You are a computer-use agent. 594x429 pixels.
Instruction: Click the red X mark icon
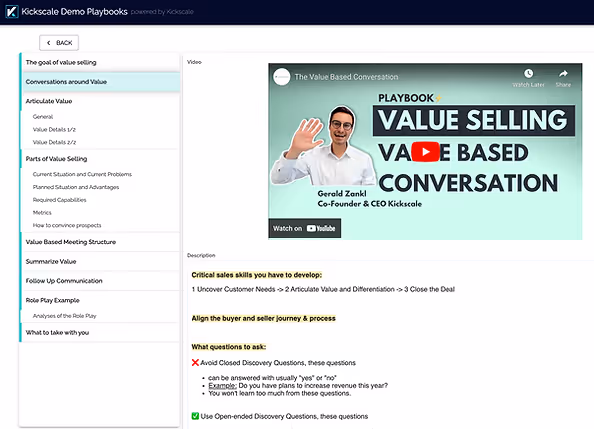point(195,363)
